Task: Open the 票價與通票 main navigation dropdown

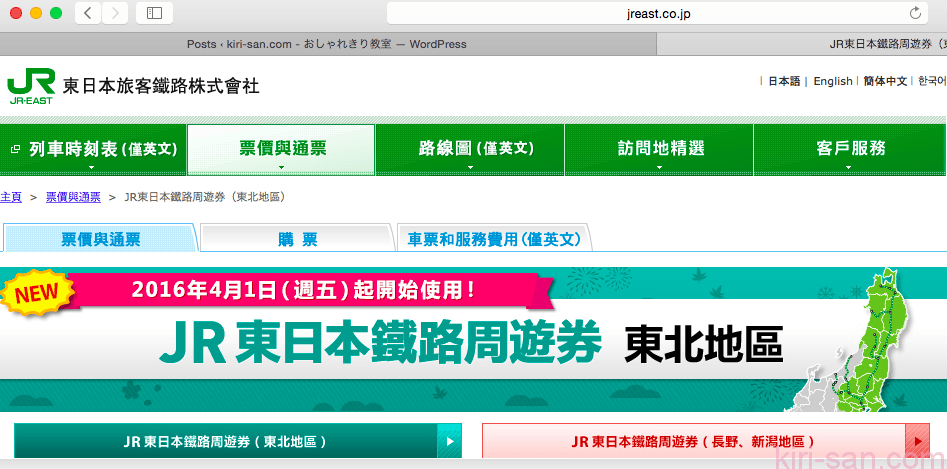Action: [x=281, y=150]
